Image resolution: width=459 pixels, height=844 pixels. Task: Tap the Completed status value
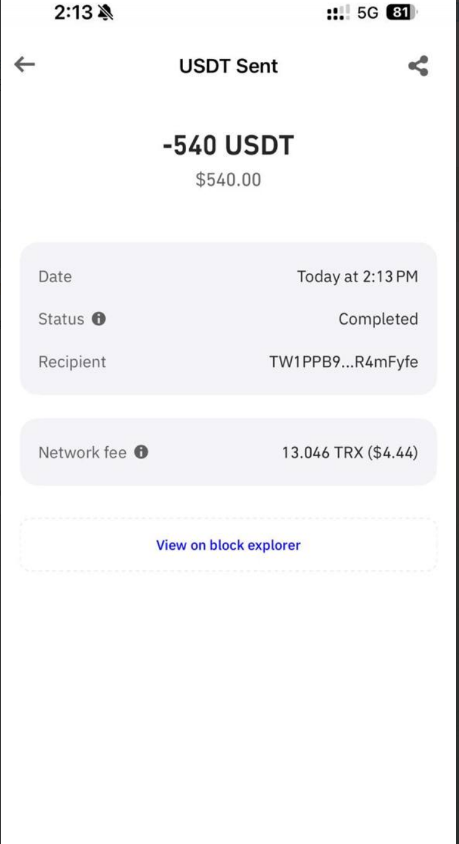click(x=378, y=319)
